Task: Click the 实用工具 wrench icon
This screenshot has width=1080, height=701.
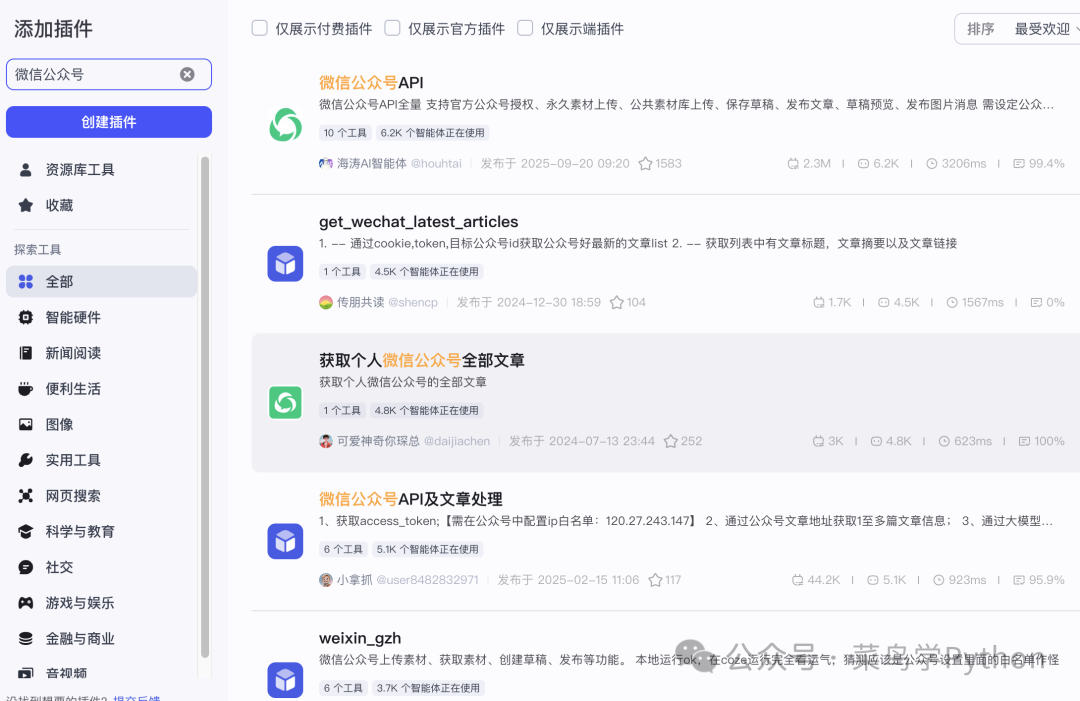Action: tap(25, 460)
